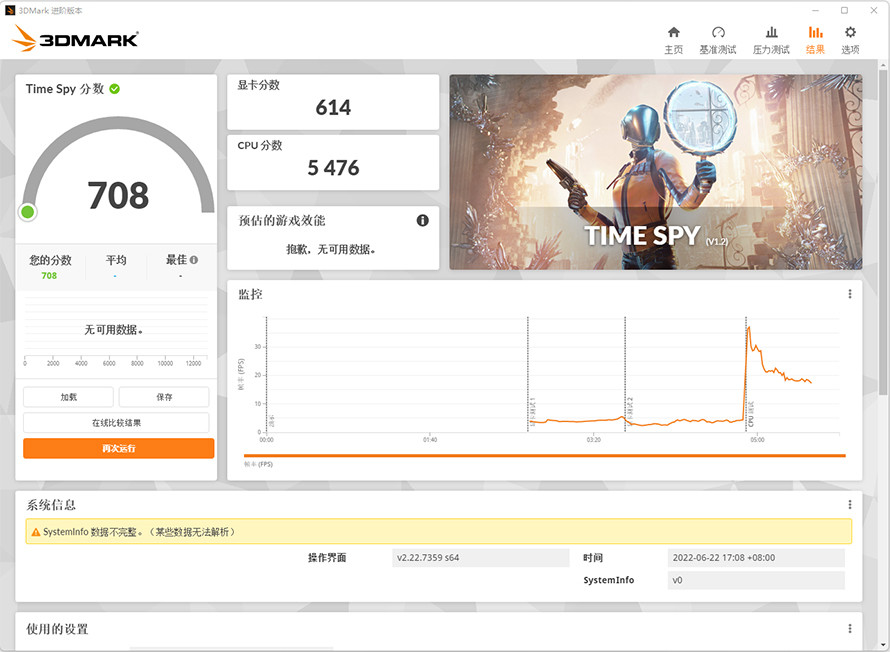Click the 监控 section heading
Viewport: 890px width, 652px height.
250,294
